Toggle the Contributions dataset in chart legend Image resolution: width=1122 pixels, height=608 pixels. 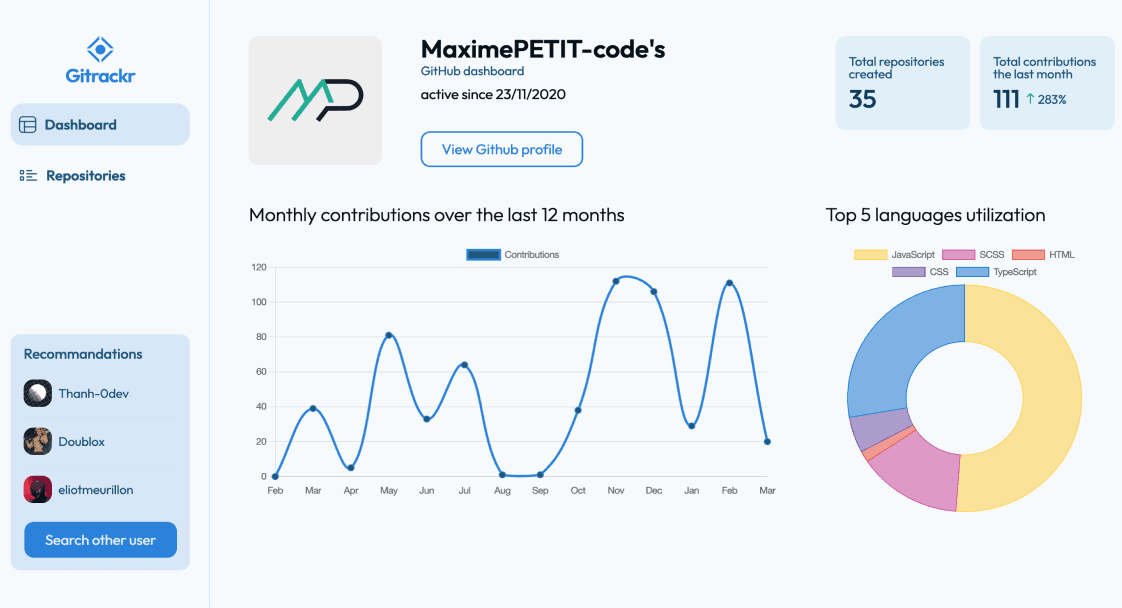[x=513, y=255]
